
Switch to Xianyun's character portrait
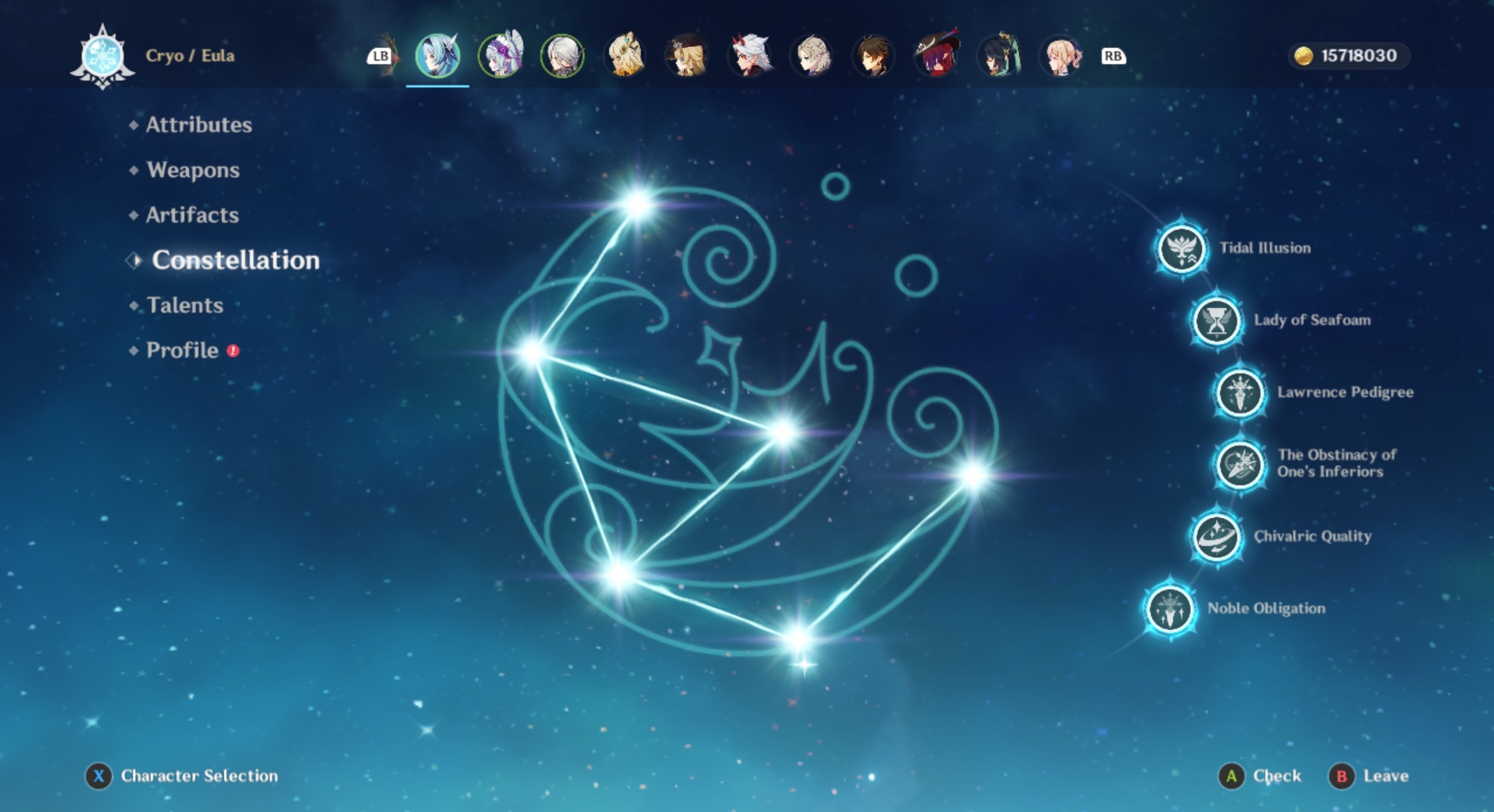pos(999,55)
